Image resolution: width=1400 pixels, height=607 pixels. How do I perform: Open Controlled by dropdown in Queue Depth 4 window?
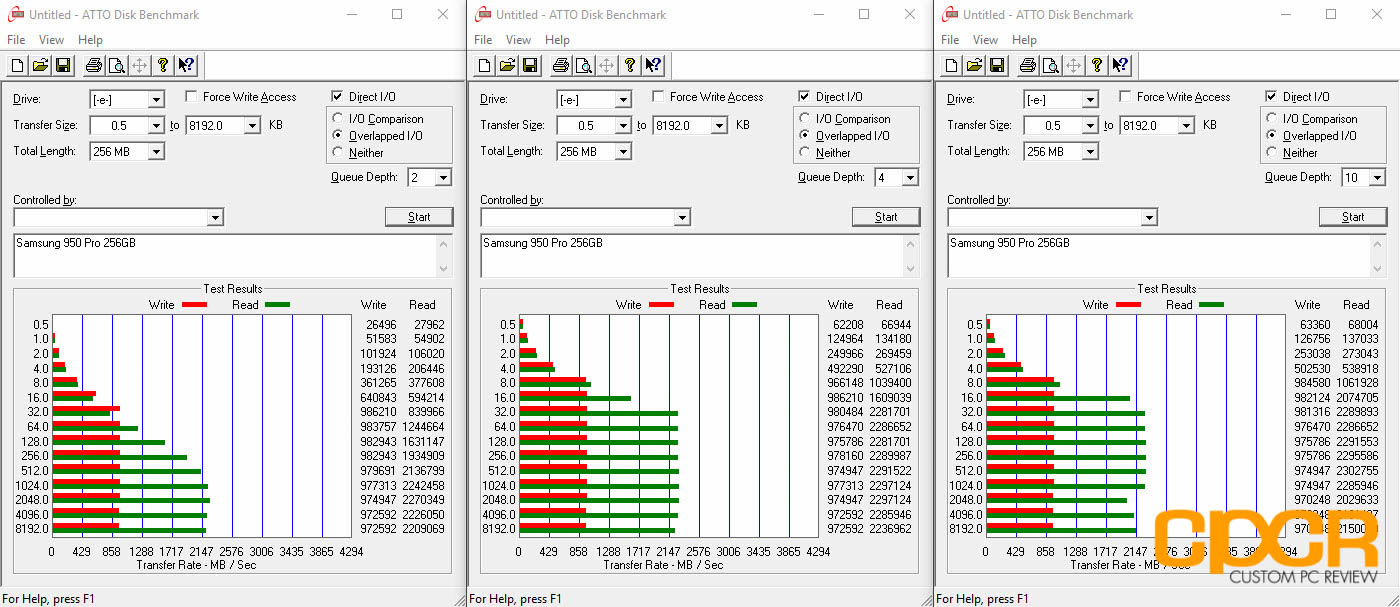pos(682,218)
